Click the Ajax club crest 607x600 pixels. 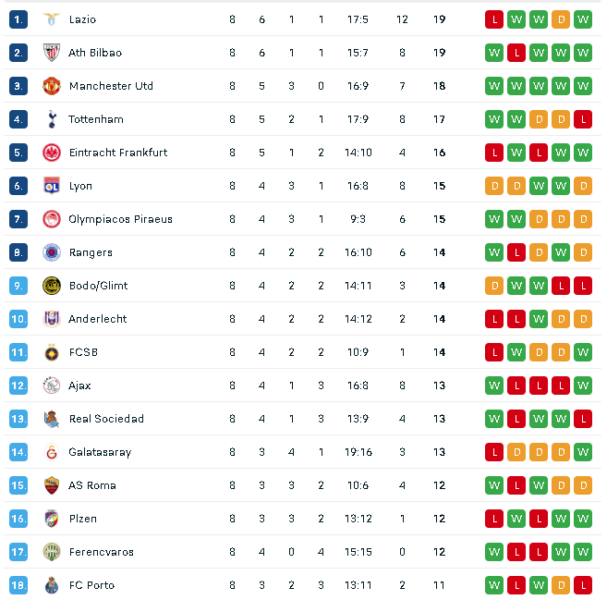(51, 386)
